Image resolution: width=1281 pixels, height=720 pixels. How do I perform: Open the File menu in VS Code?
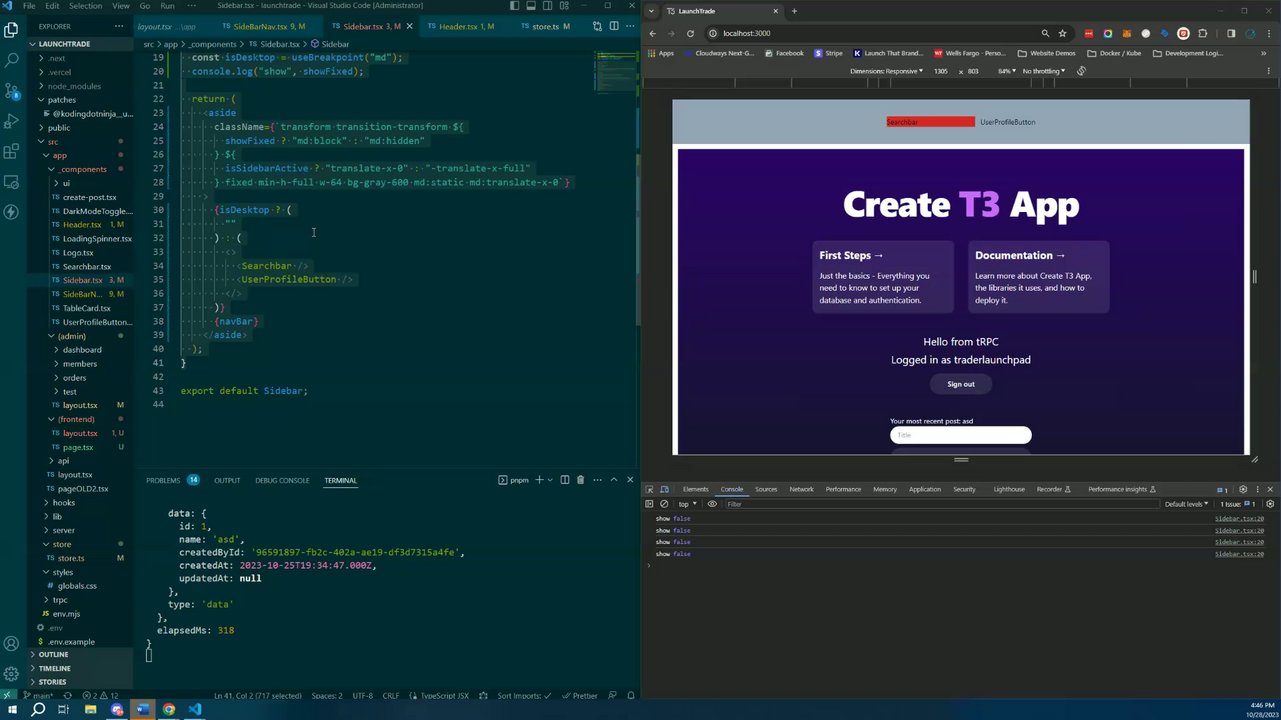(29, 6)
